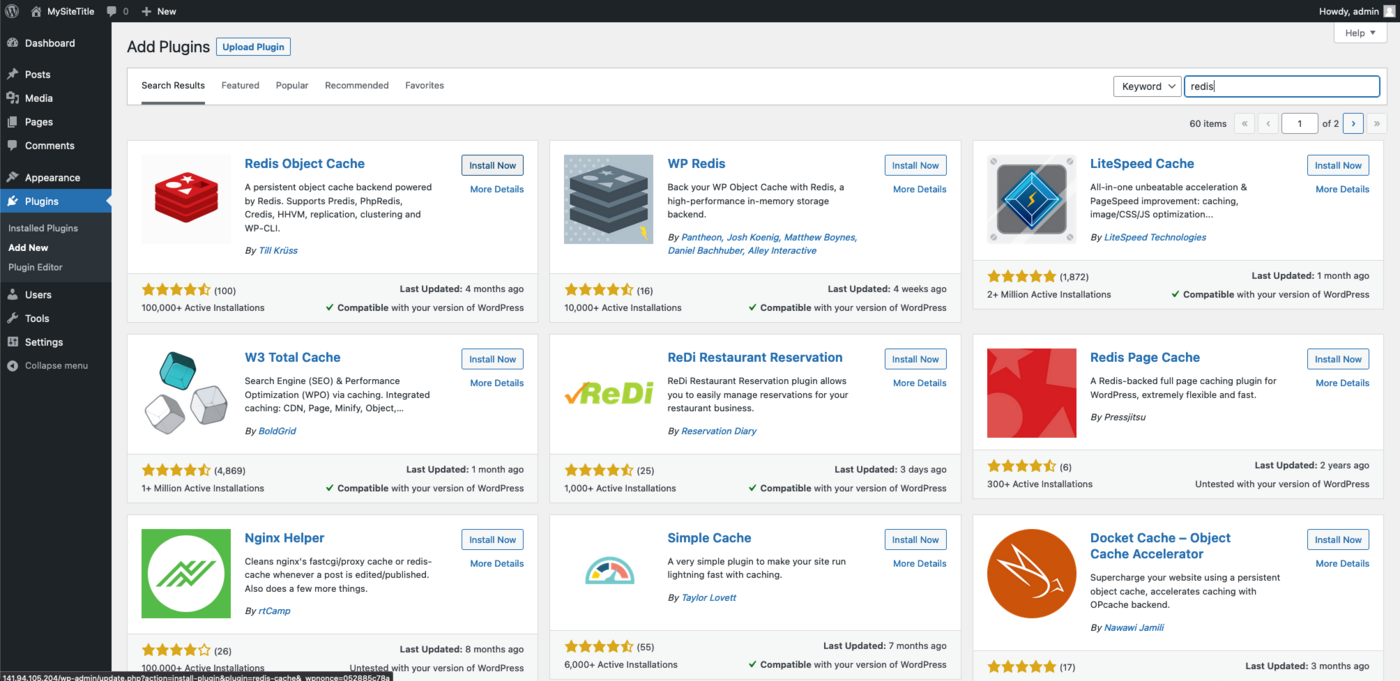The image size is (1400, 681).
Task: Select the Dashboard icon in the sidebar
Action: [15, 43]
